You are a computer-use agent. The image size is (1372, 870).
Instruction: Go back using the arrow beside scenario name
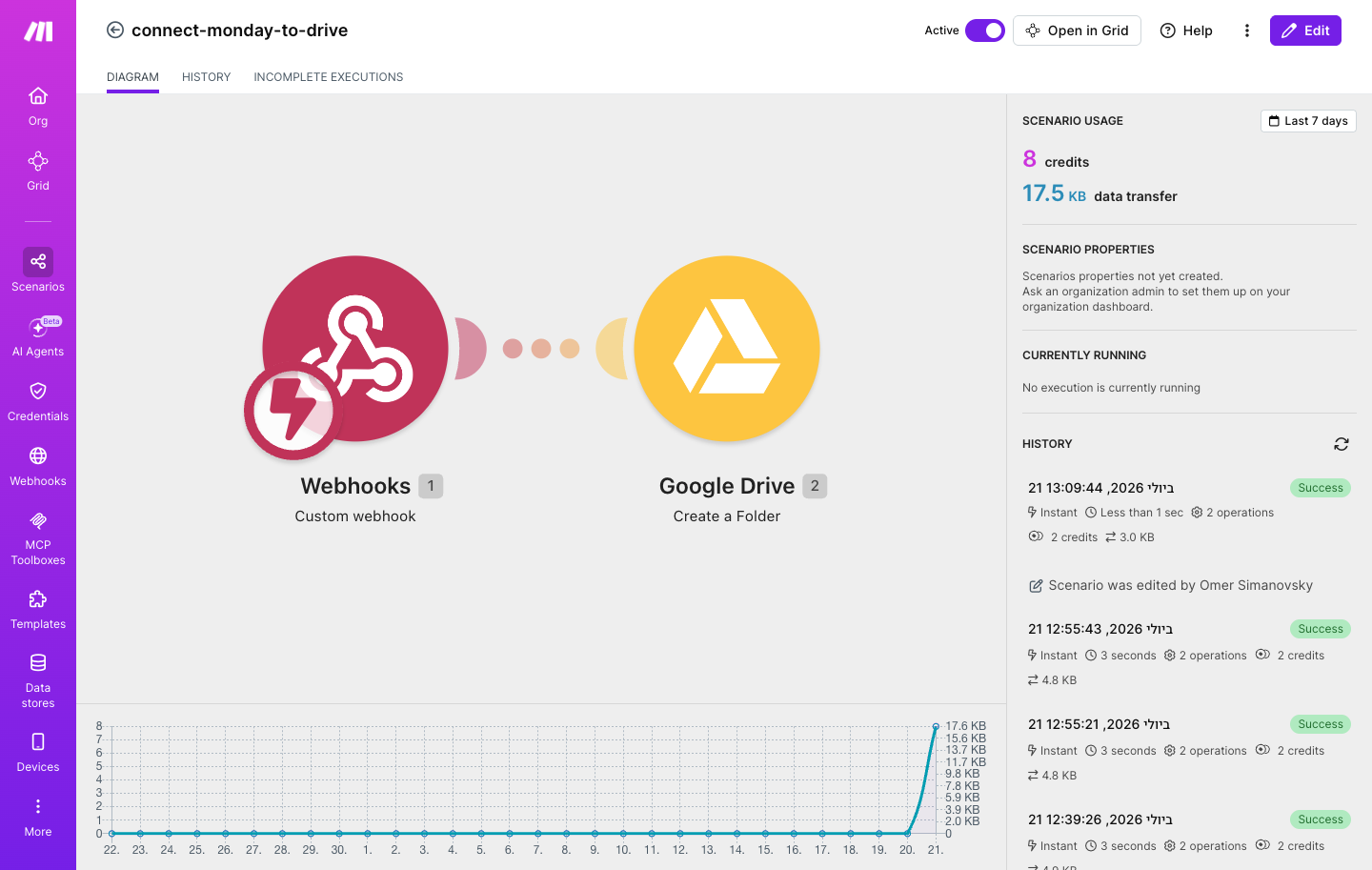(x=115, y=30)
